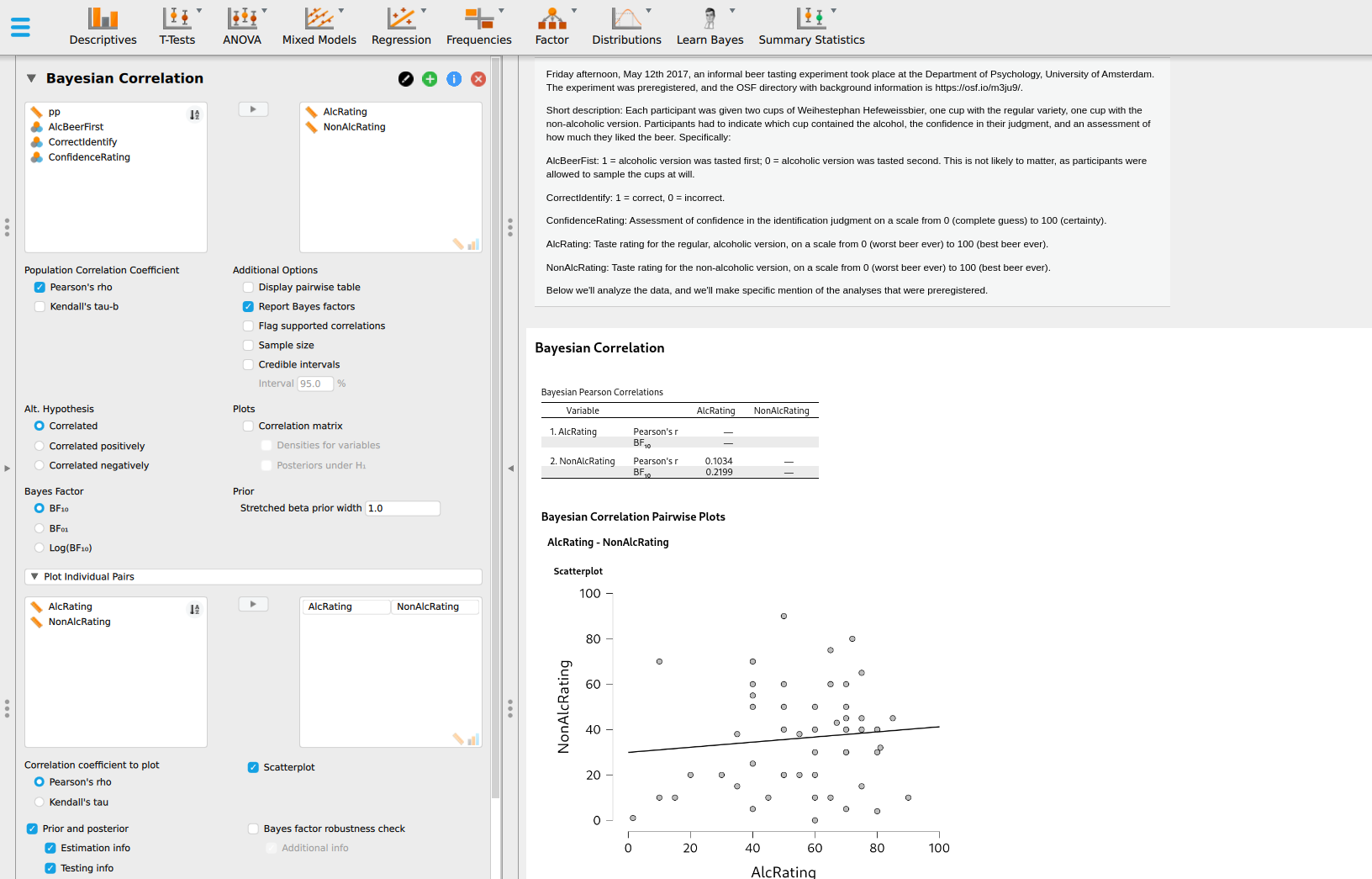
Task: Open the Learn Bayes menu
Action: 710,26
